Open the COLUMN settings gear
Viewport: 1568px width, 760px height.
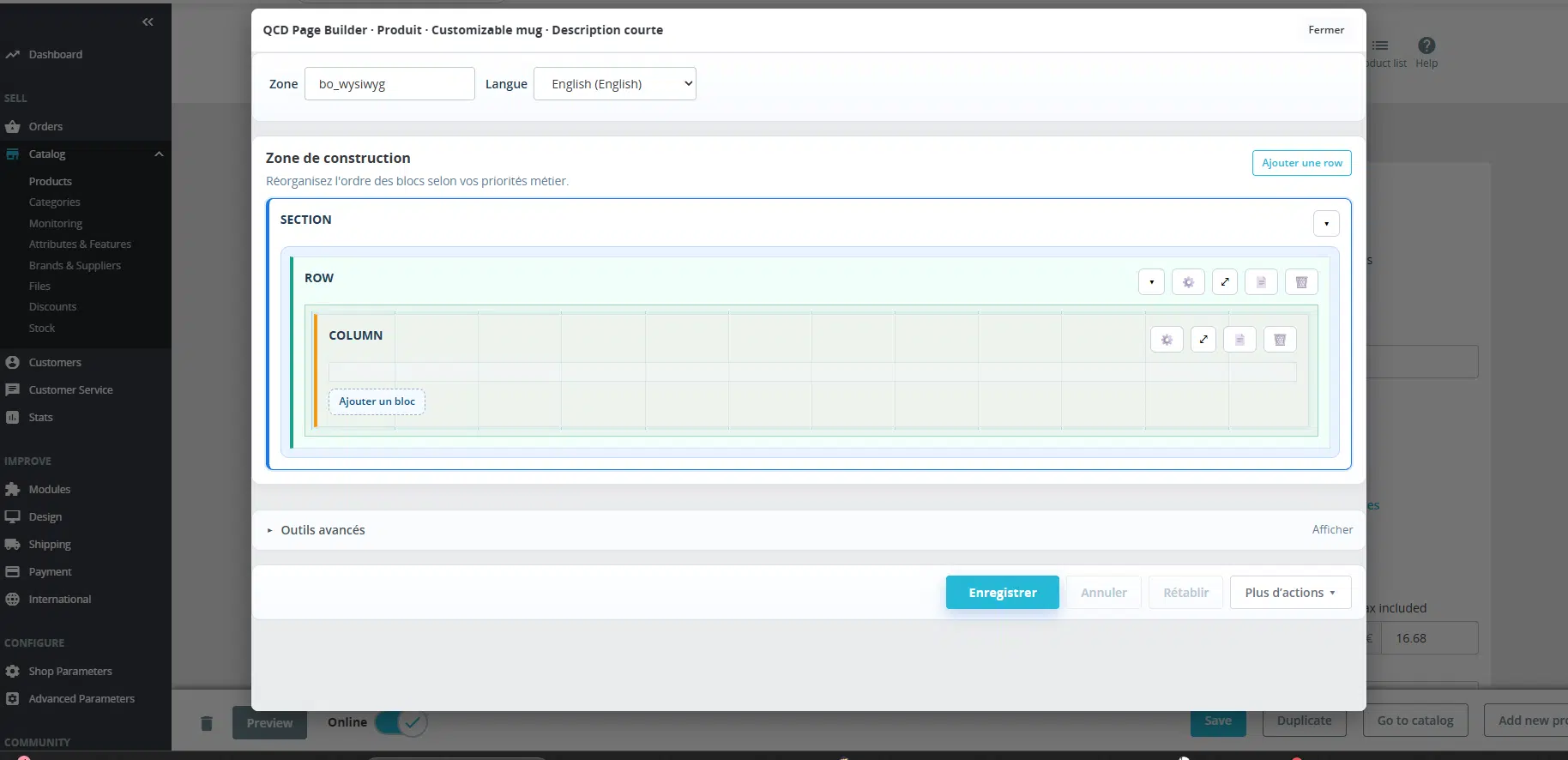point(1167,340)
